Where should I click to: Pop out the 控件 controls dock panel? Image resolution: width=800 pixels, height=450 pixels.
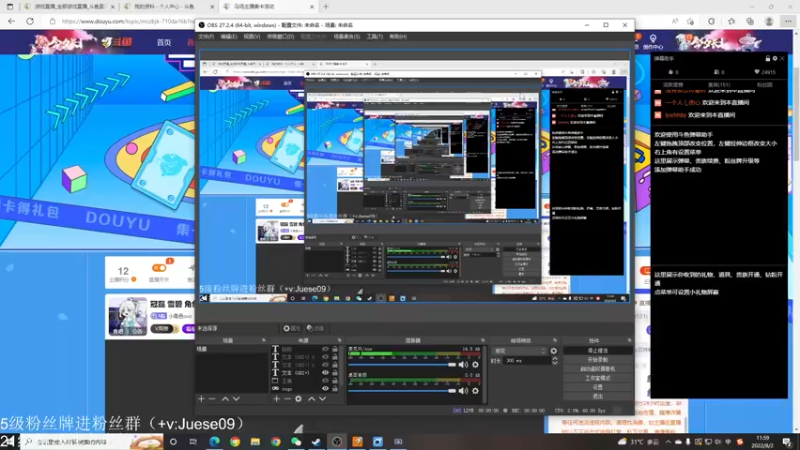pyautogui.click(x=629, y=340)
